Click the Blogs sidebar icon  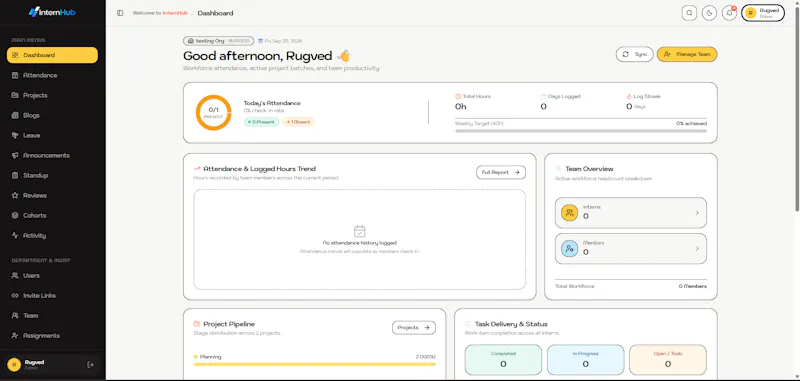tap(15, 115)
